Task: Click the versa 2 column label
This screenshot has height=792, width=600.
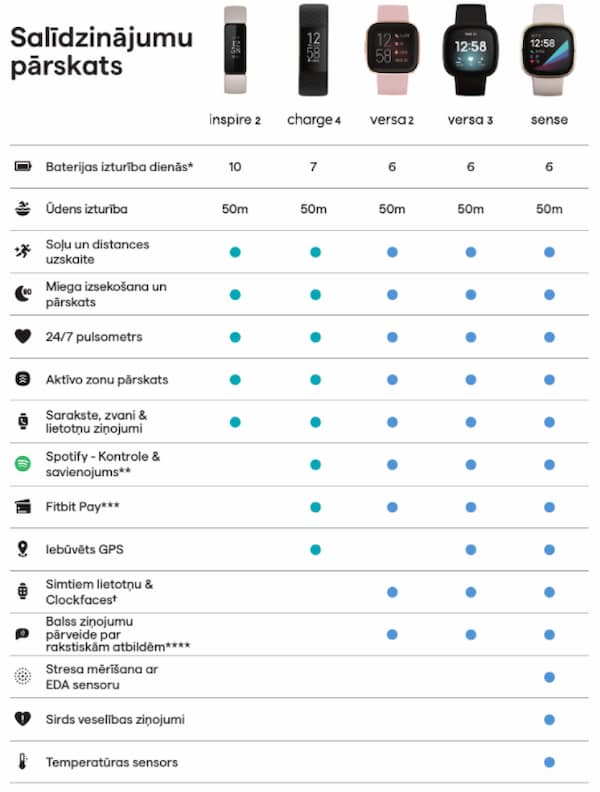Action: [392, 120]
